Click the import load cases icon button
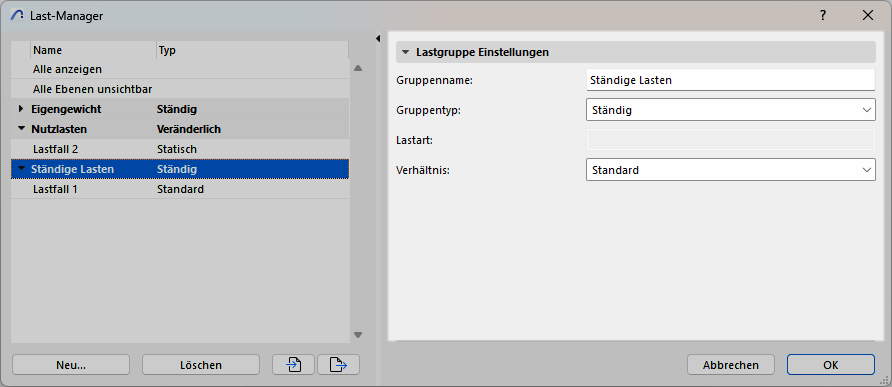This screenshot has height=387, width=892. click(294, 365)
